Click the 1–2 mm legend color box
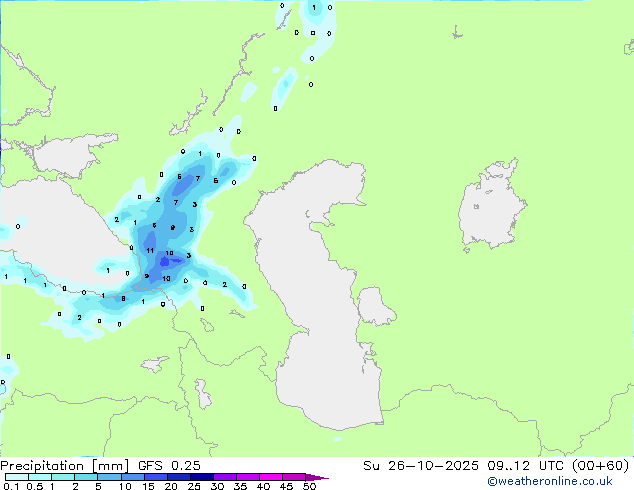Viewport: 634px width, 490px height. 63,477
